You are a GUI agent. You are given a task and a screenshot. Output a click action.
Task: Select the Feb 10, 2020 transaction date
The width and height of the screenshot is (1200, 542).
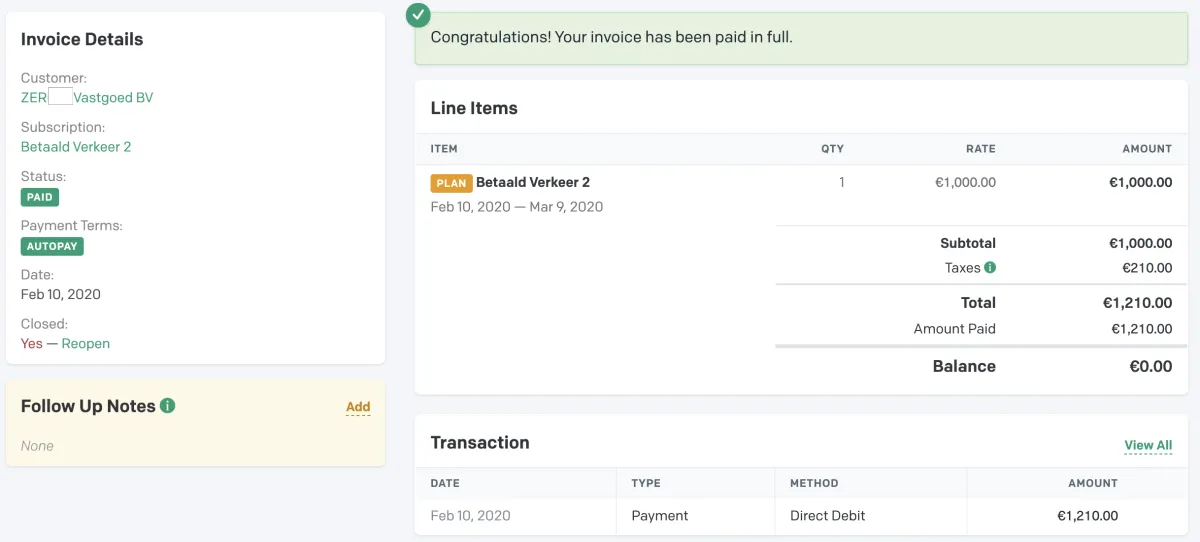(470, 516)
